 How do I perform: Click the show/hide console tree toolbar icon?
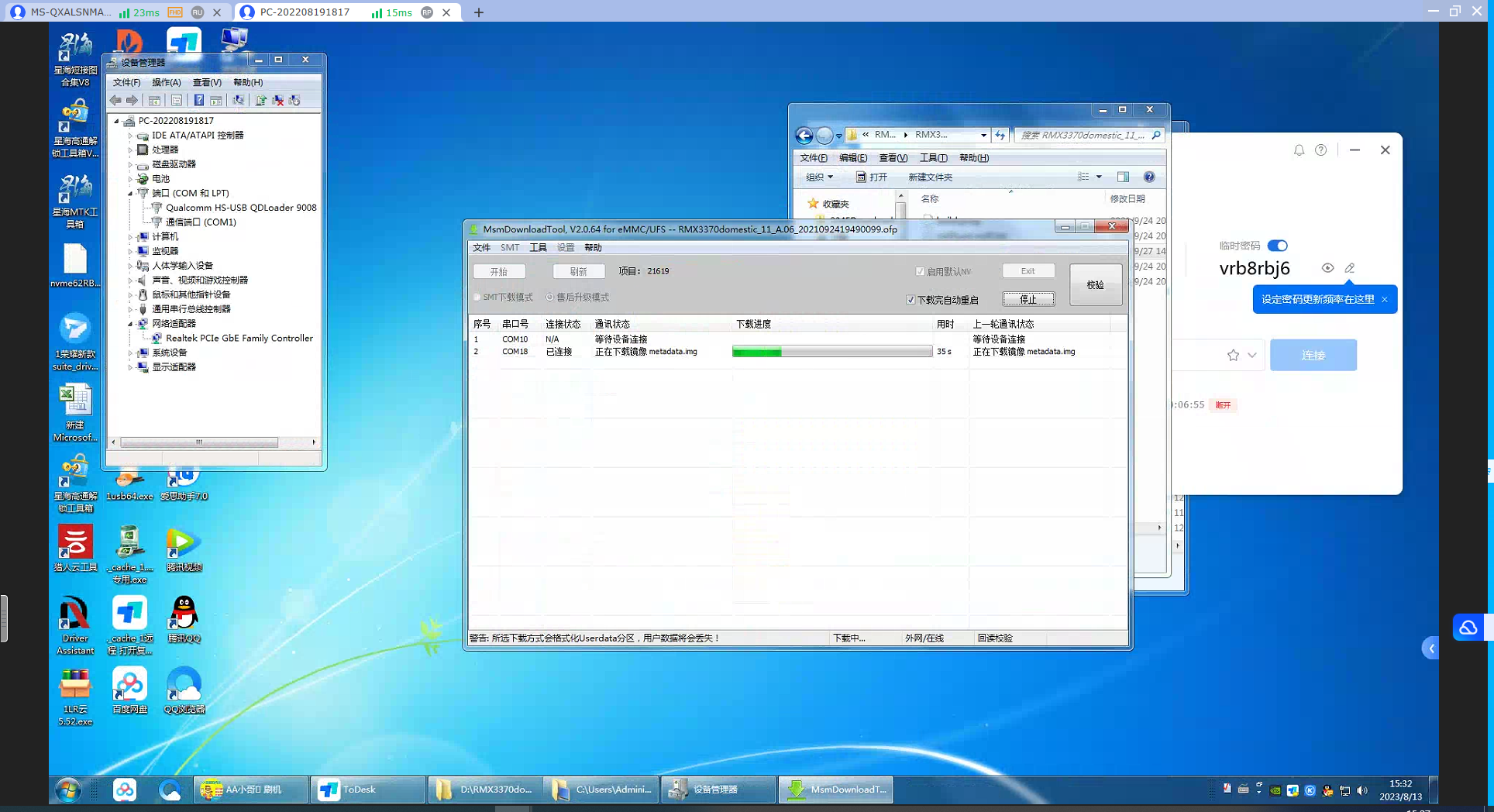tap(155, 100)
